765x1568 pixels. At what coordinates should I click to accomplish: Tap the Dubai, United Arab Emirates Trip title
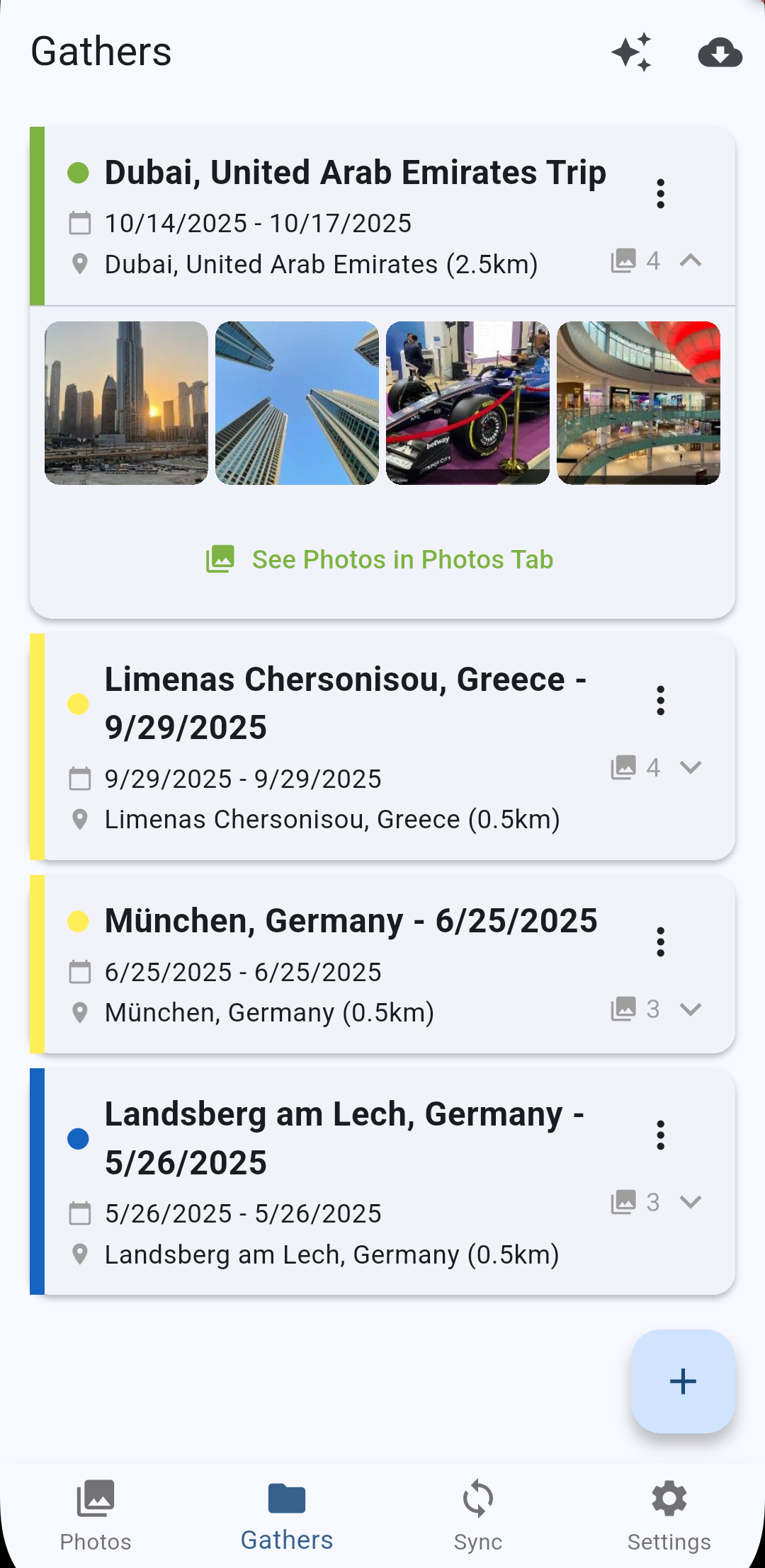pyautogui.click(x=356, y=173)
